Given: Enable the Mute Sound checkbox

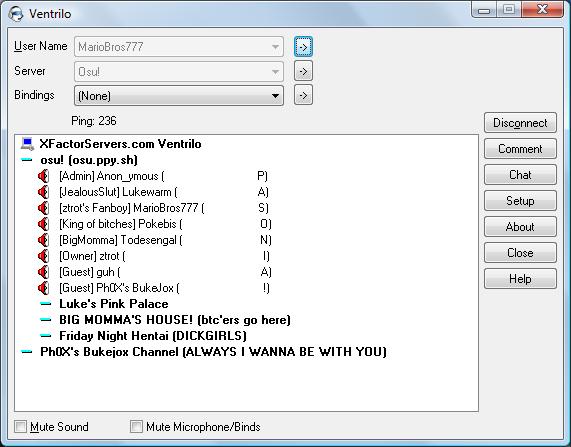Looking at the screenshot, I should click(x=20, y=427).
